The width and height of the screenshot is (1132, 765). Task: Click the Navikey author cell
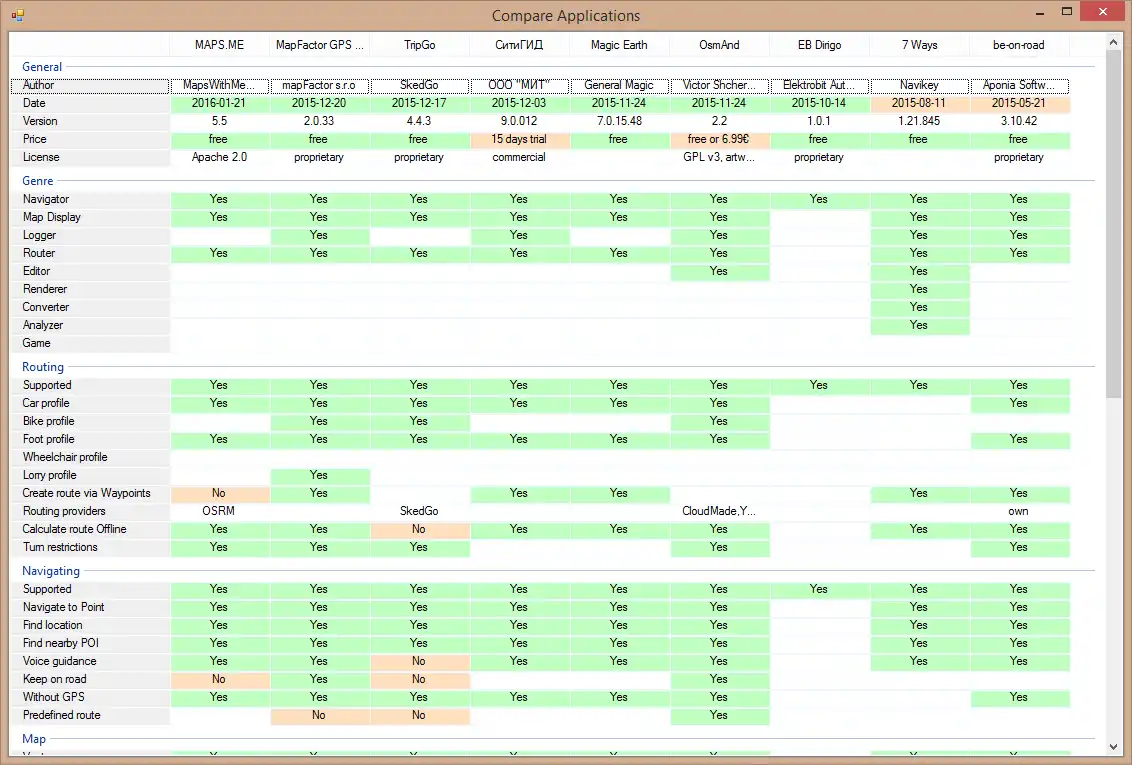click(919, 85)
